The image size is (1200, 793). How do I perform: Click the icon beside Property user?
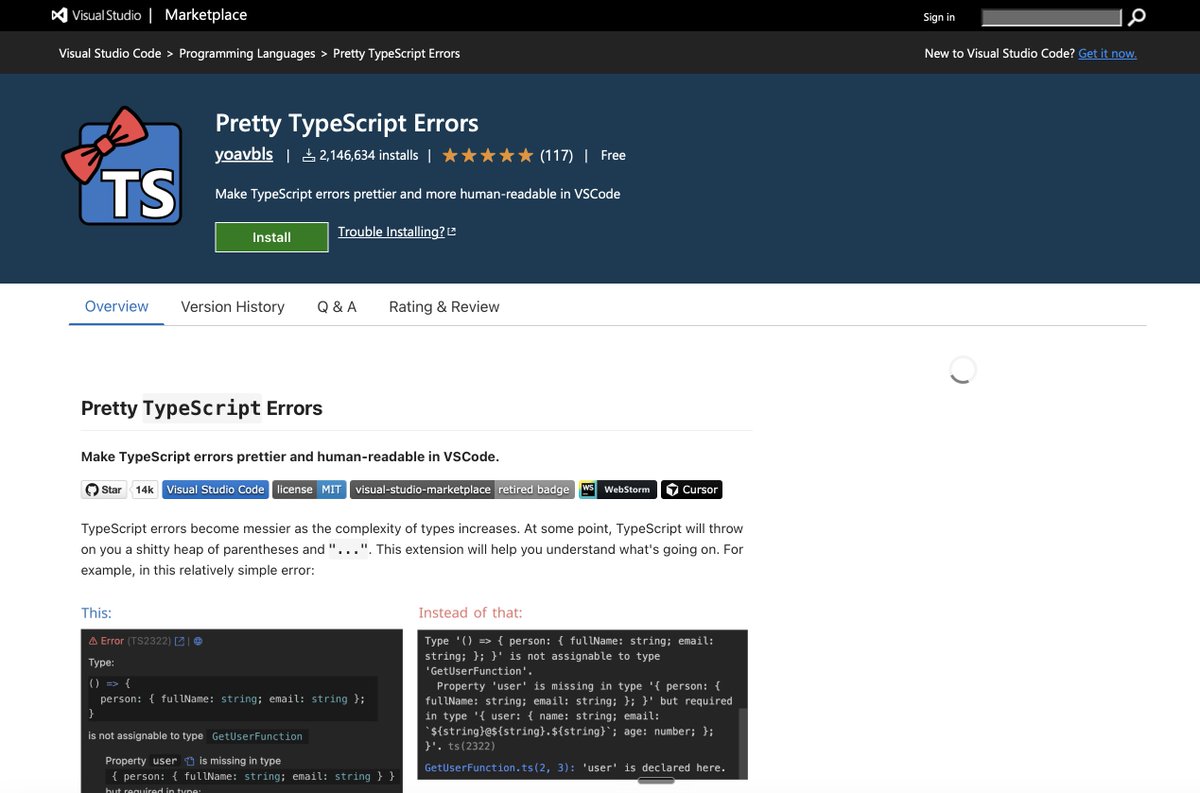(189, 761)
